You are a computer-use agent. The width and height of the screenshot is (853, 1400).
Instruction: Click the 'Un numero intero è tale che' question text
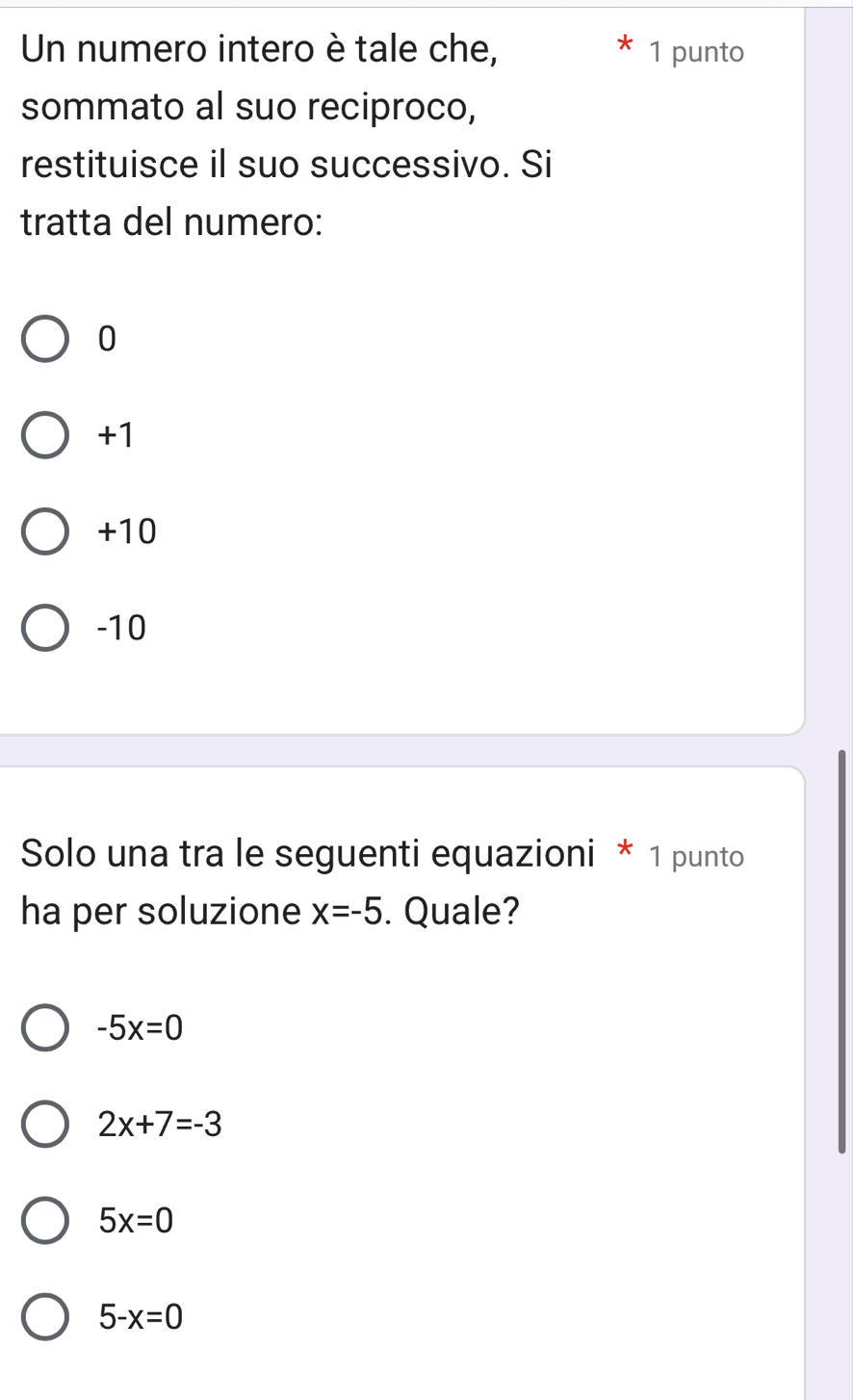pyautogui.click(x=260, y=48)
